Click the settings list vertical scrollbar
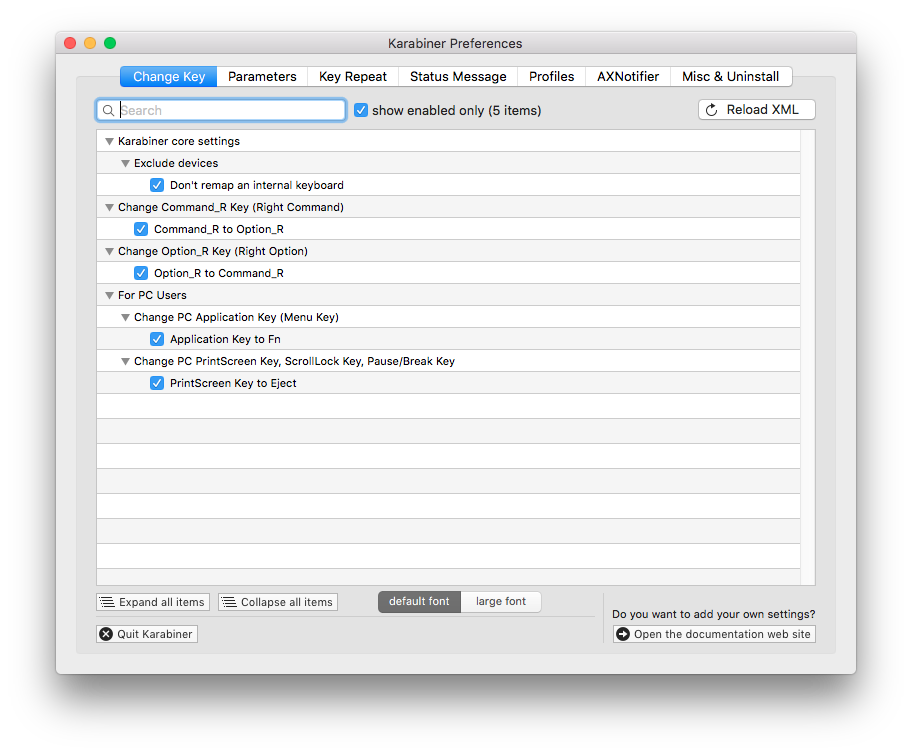Image resolution: width=912 pixels, height=754 pixels. 808,357
